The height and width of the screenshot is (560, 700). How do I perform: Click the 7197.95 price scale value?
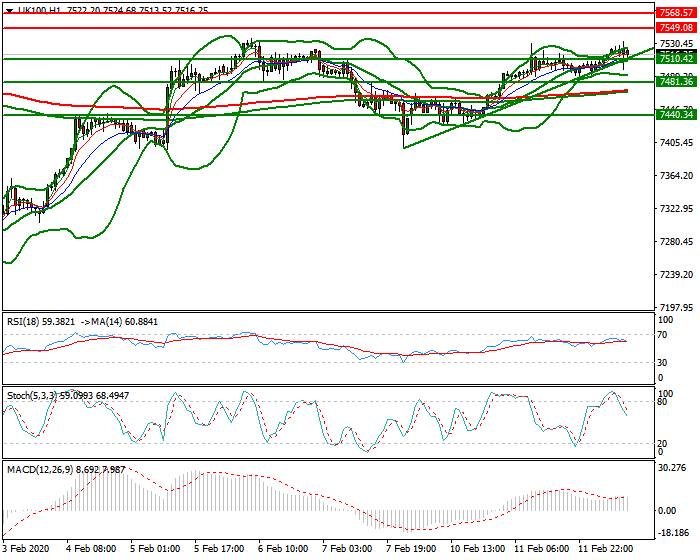click(x=676, y=308)
